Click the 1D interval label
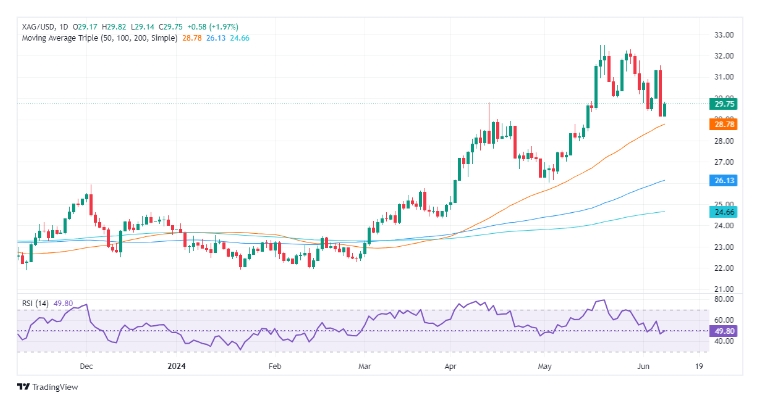This screenshot has height=393, width=774. tap(63, 27)
